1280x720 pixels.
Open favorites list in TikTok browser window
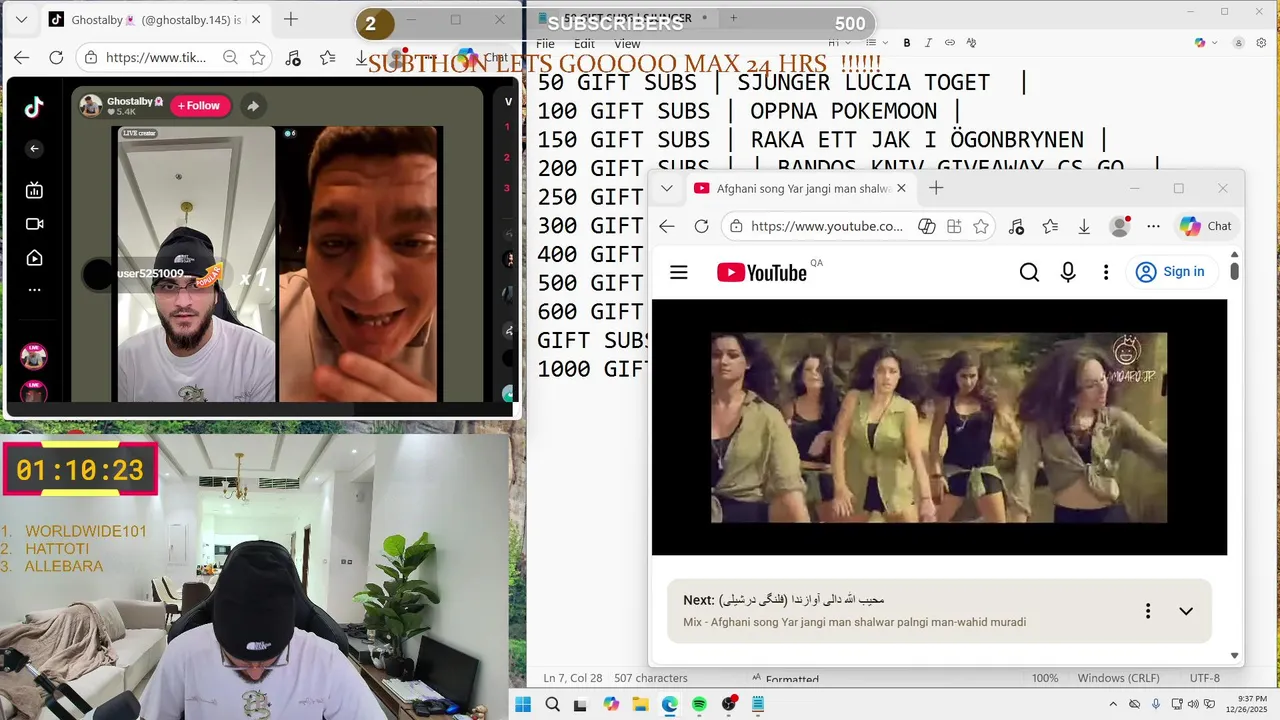327,58
